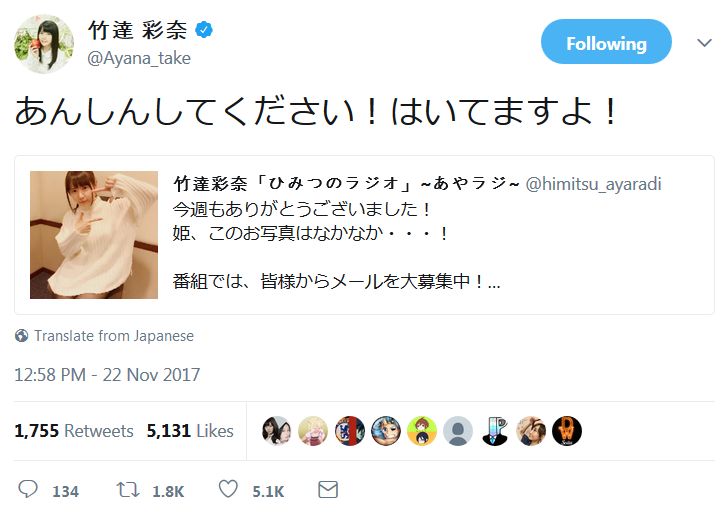Click the reply speech bubble icon
The height and width of the screenshot is (513, 726).
28,490
